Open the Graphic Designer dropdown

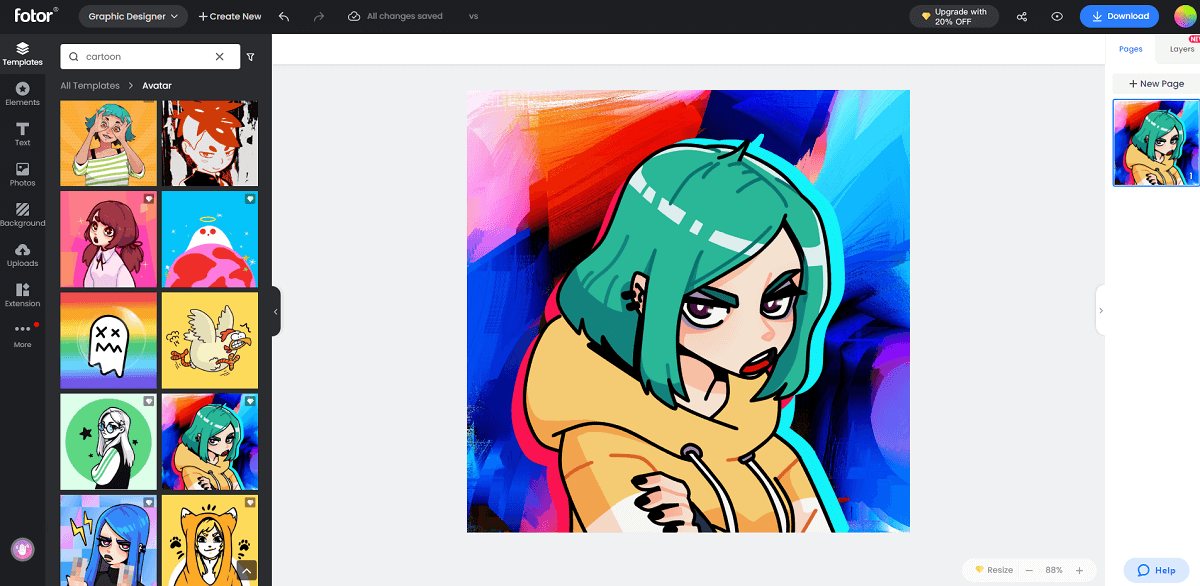coord(132,16)
